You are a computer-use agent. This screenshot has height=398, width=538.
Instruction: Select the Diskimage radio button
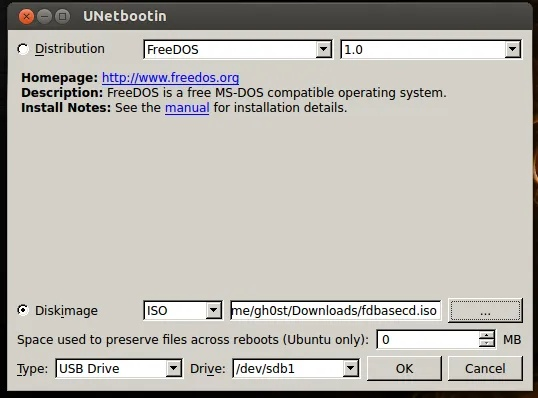click(x=23, y=311)
